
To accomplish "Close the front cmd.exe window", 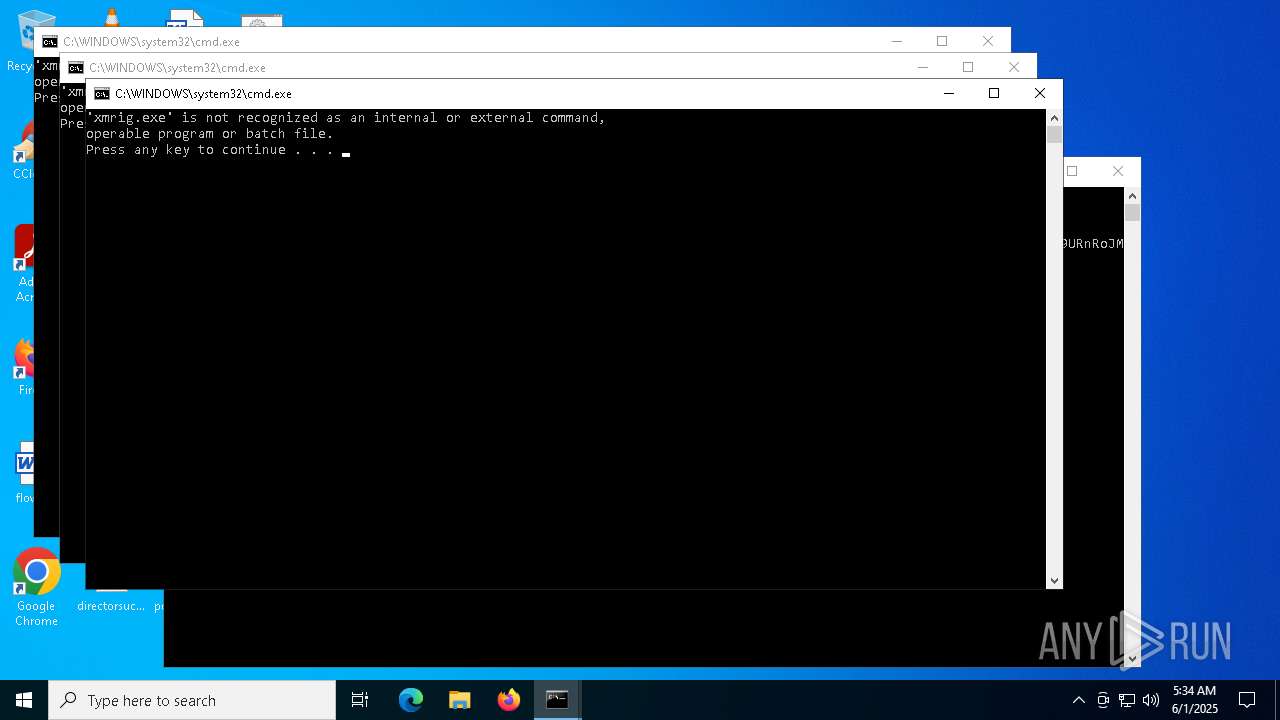I will click(x=1040, y=93).
